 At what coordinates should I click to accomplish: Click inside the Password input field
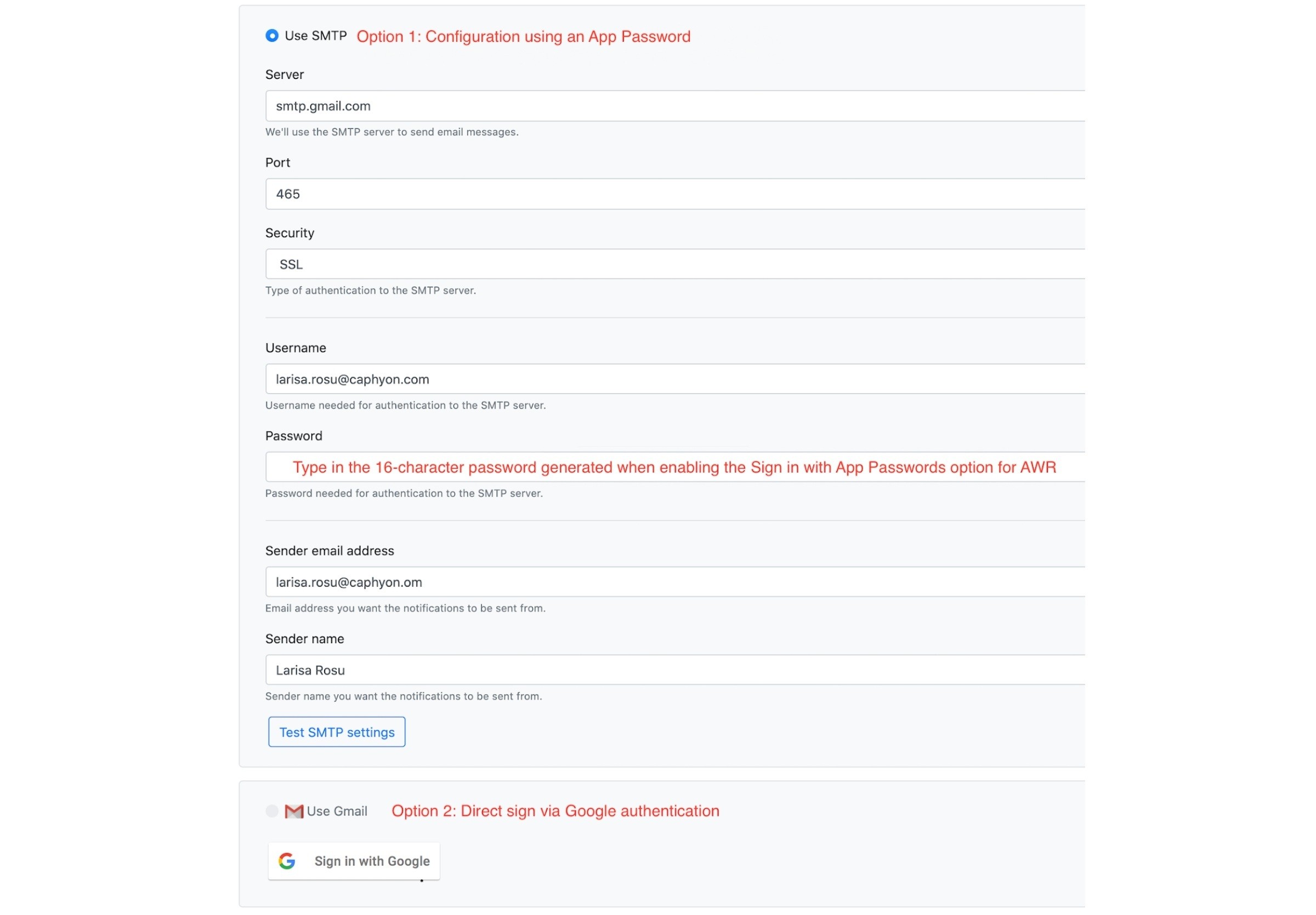coord(675,467)
